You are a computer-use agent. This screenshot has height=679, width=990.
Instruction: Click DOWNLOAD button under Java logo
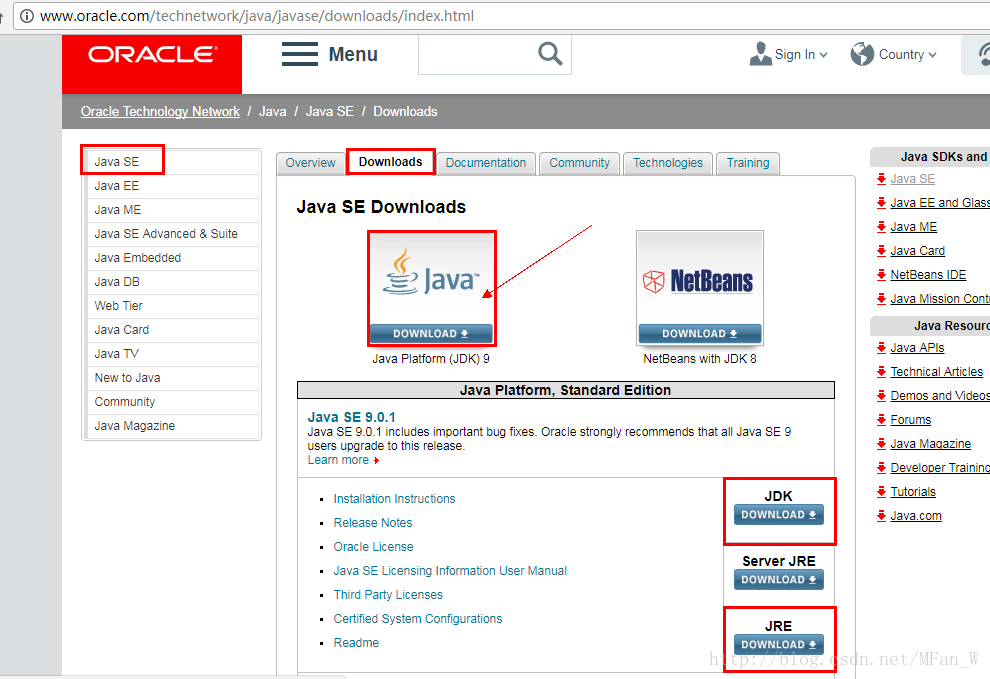[431, 333]
